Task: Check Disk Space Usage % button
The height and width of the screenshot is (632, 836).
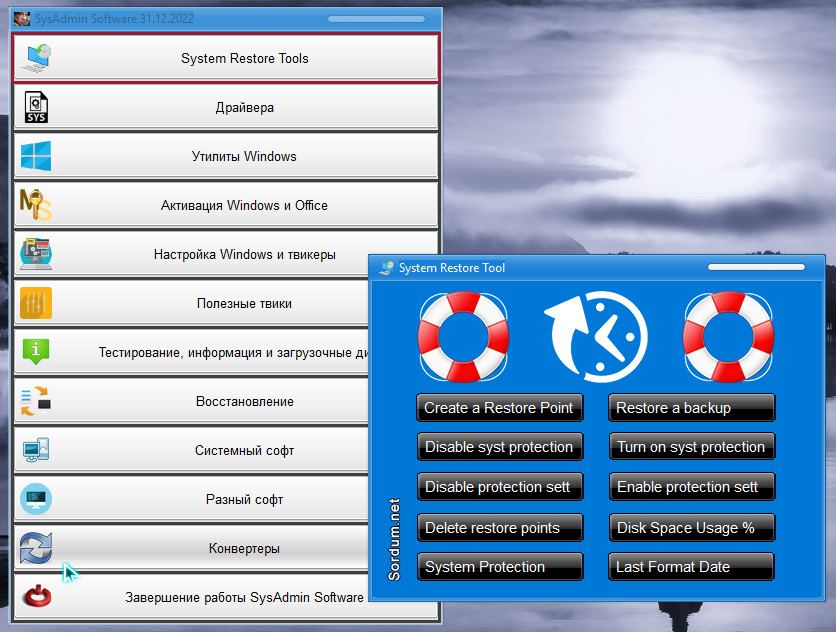Action: pyautogui.click(x=691, y=527)
